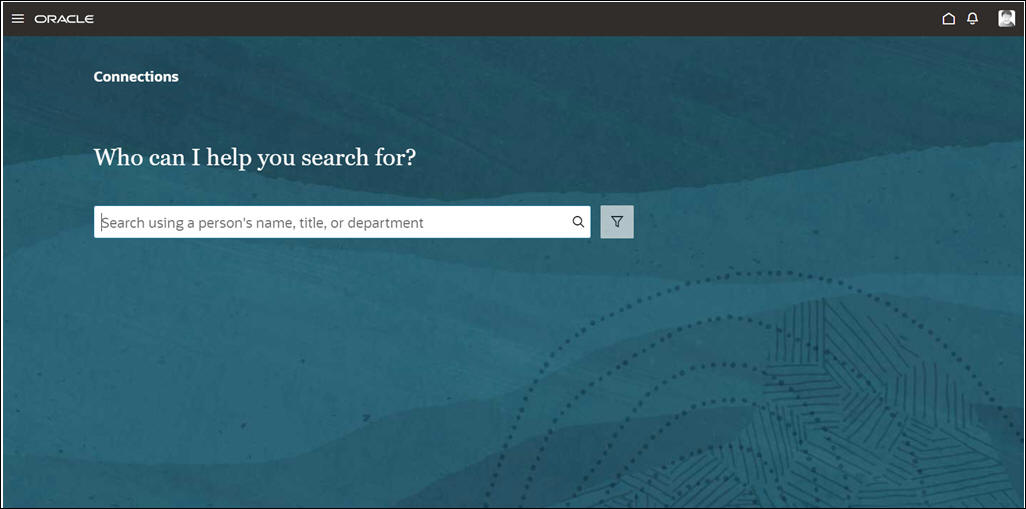This screenshot has height=509, width=1026.
Task: Click the ORACLE wordmark
Action: coord(64,19)
